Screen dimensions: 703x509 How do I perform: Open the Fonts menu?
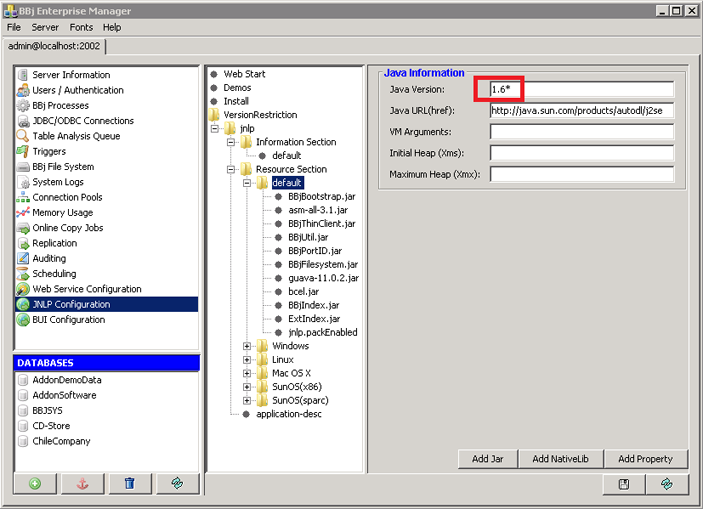pyautogui.click(x=81, y=27)
